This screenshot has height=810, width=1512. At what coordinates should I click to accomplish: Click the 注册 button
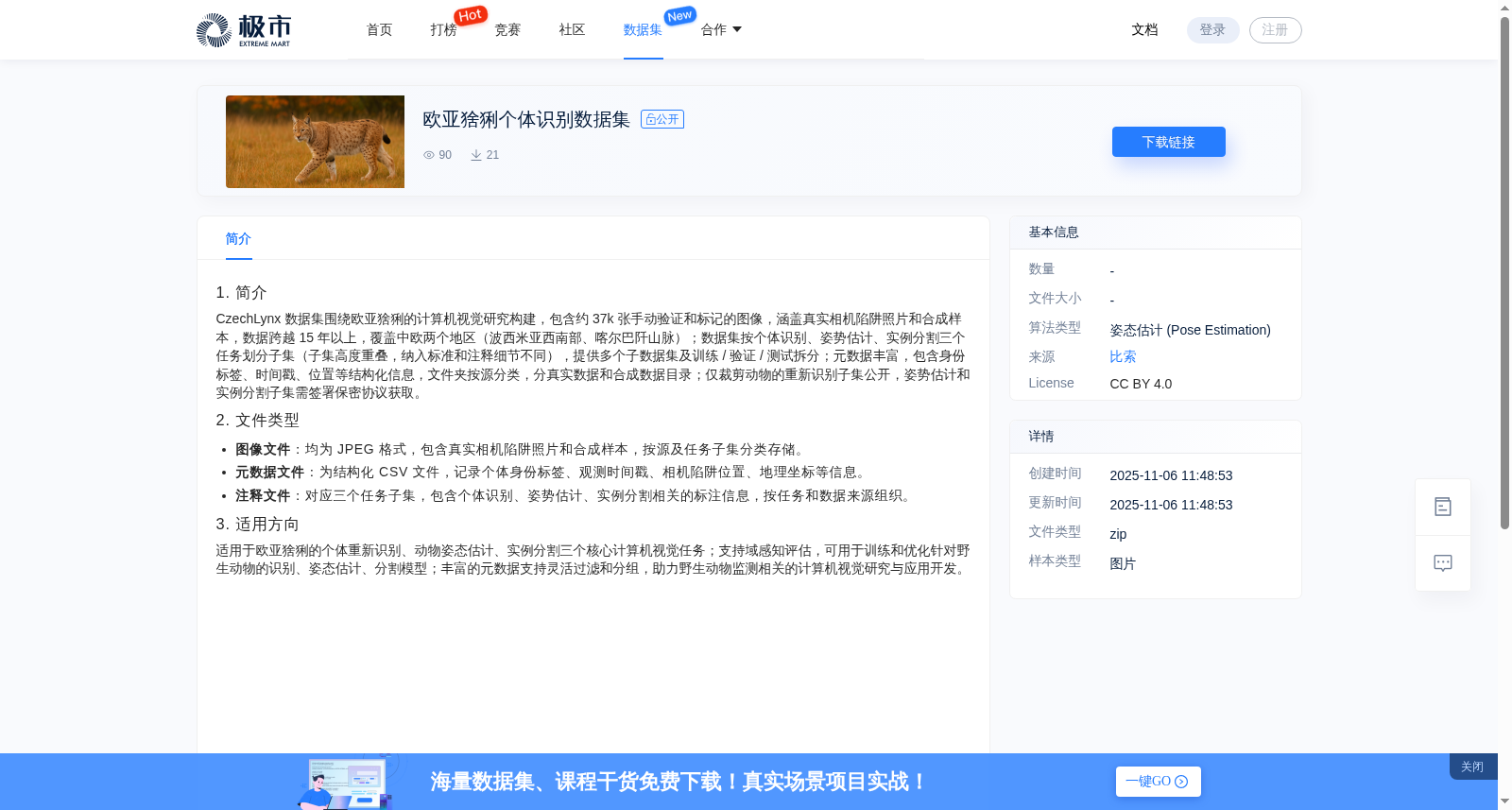[1275, 30]
